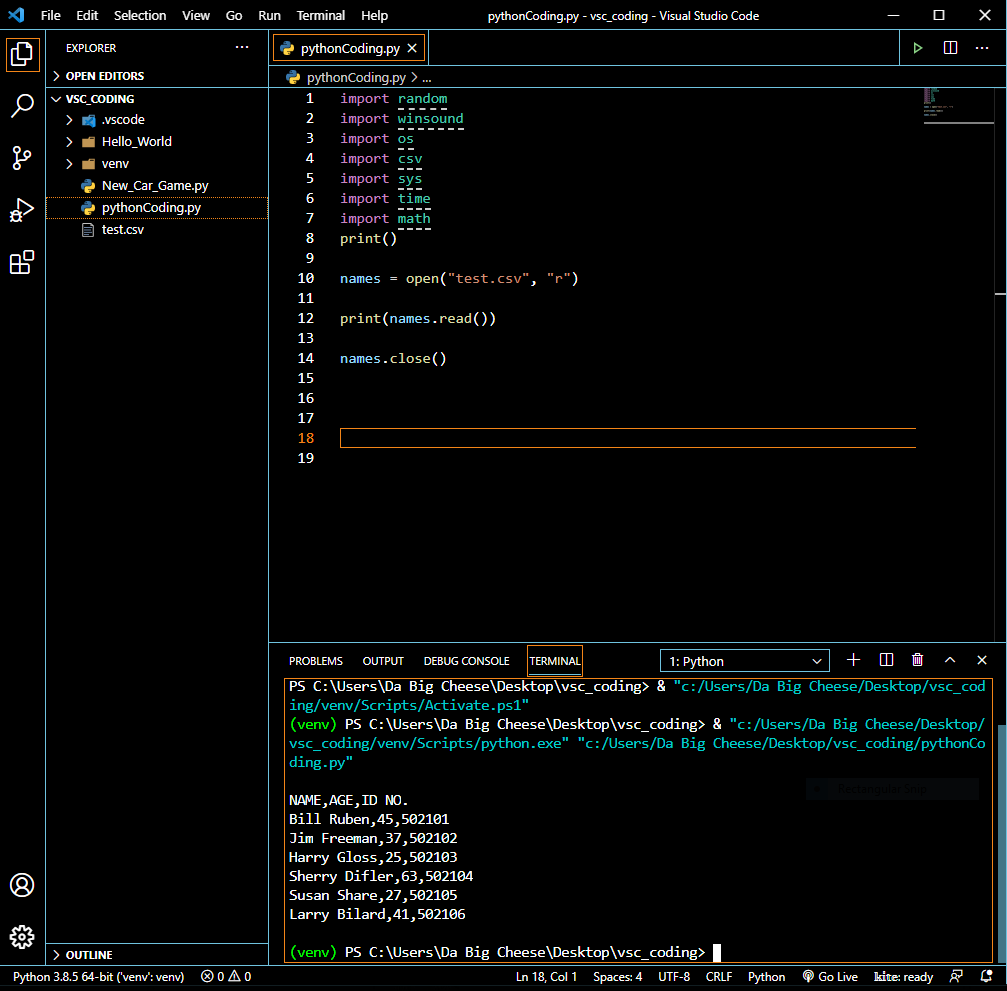This screenshot has height=991, width=1007.
Task: Open the Extensions view
Action: coord(22,263)
